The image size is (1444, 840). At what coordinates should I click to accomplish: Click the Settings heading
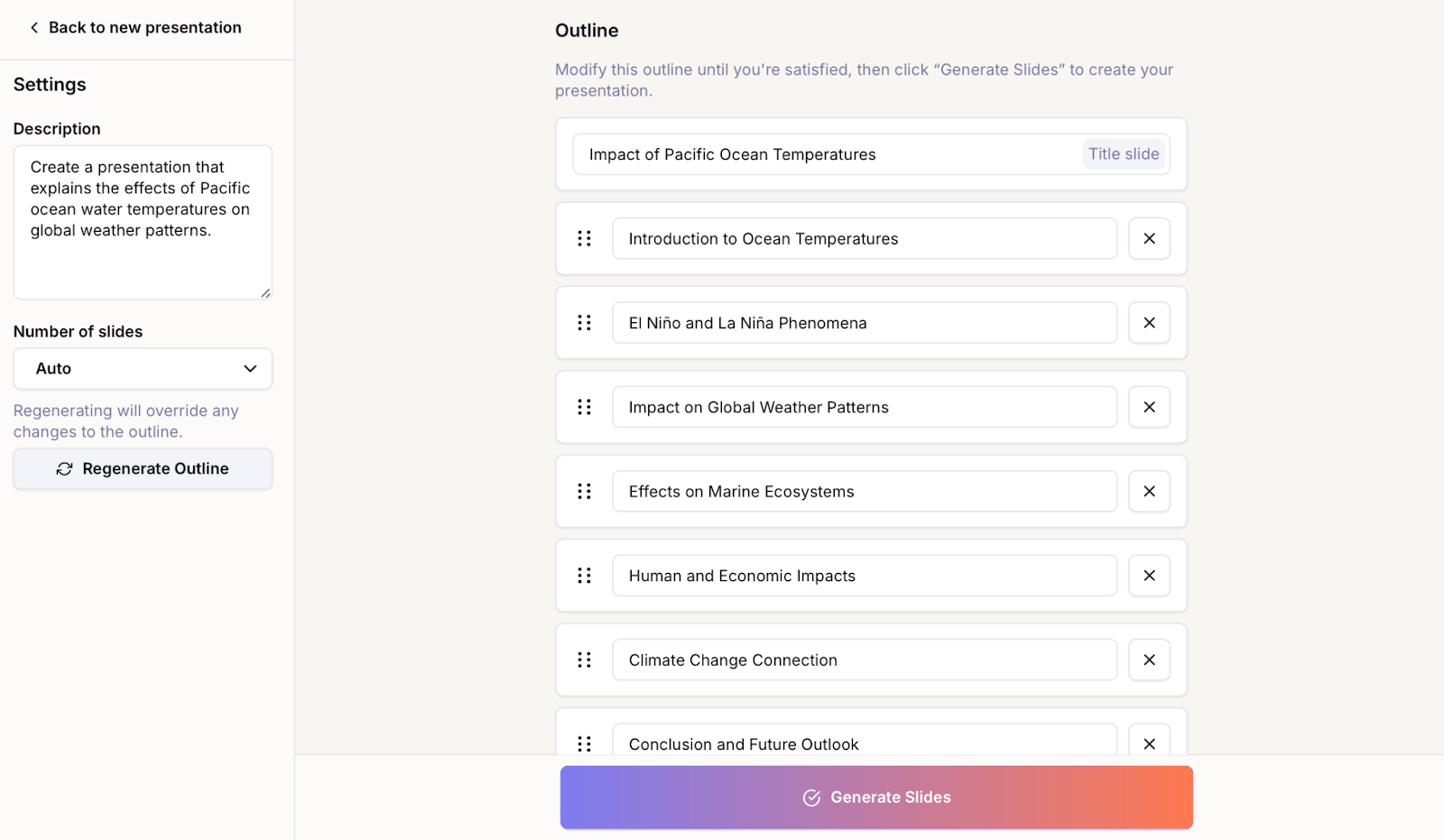coord(50,85)
